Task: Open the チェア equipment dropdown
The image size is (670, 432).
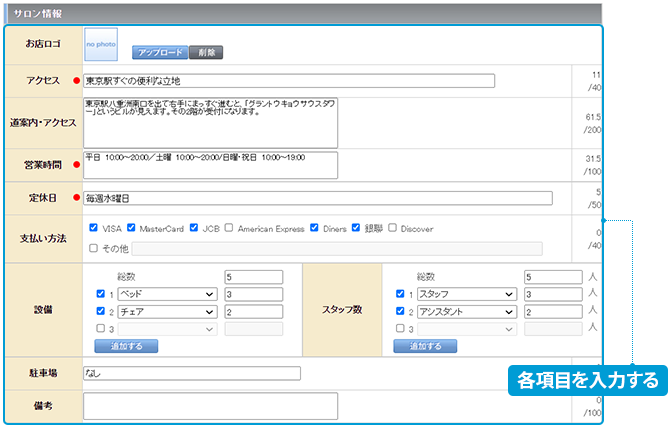Action: tap(167, 311)
